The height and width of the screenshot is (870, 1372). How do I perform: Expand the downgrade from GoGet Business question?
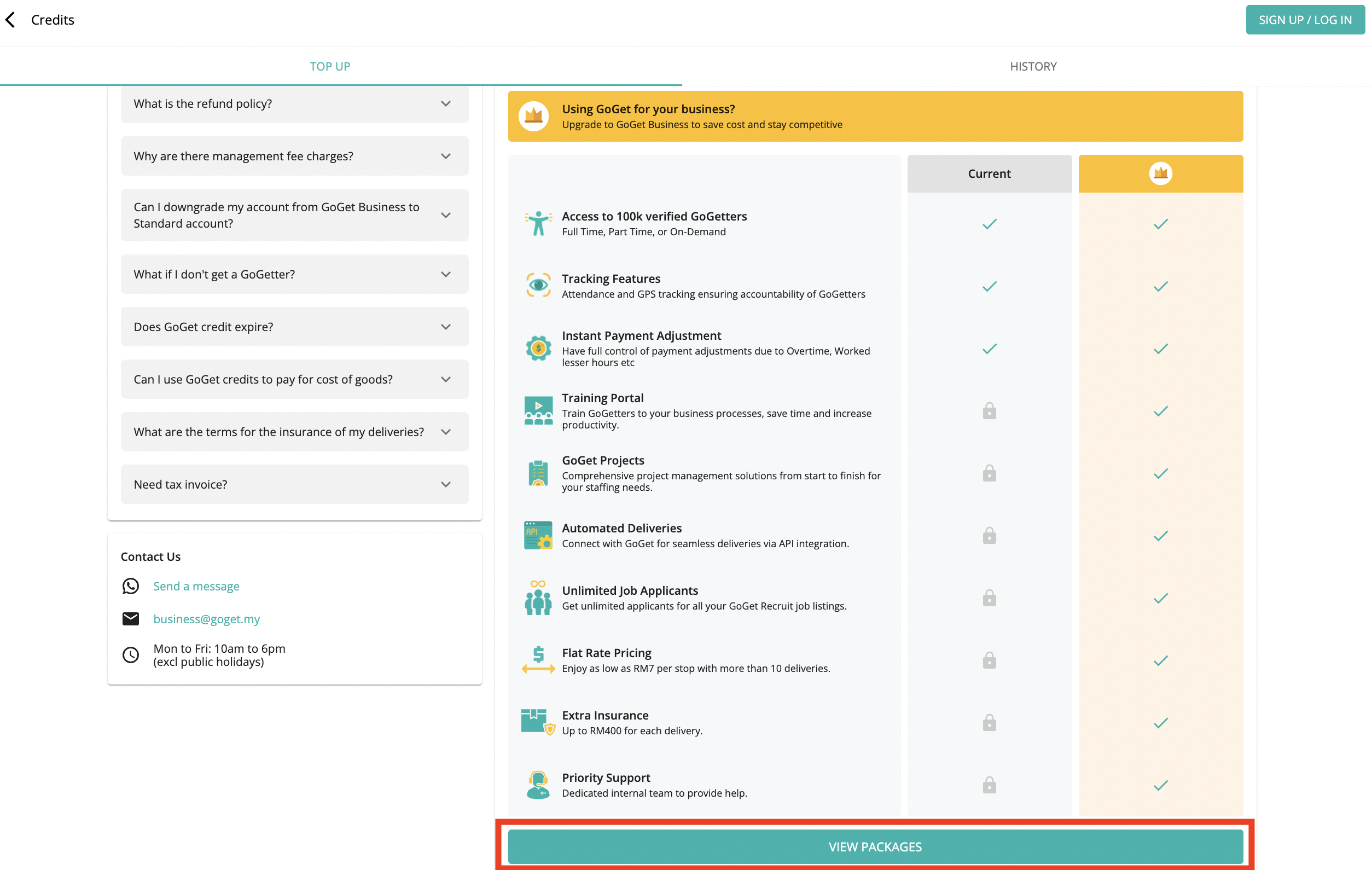point(294,216)
